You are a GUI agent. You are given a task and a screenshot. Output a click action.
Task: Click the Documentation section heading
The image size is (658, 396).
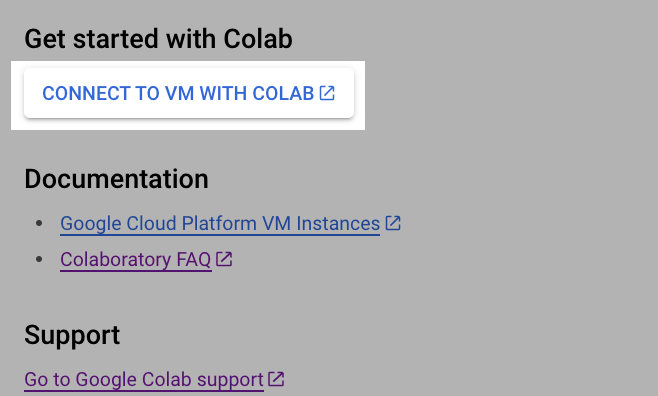[x=116, y=179]
